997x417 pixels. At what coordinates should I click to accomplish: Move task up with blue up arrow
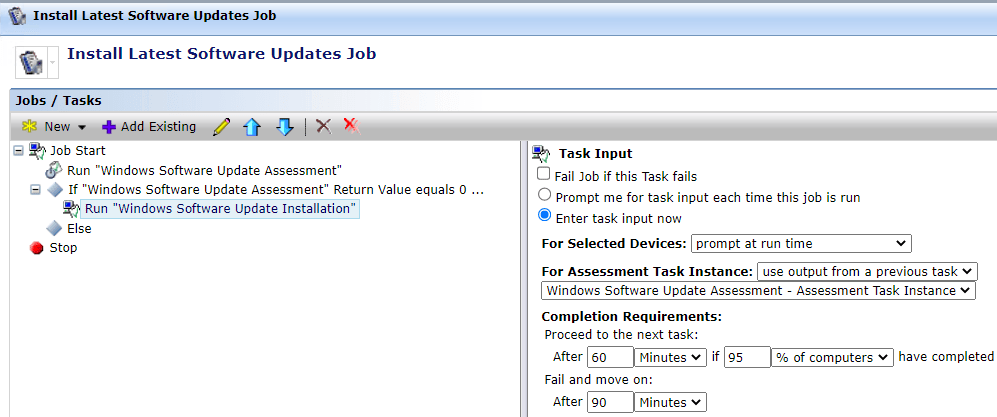pos(252,127)
